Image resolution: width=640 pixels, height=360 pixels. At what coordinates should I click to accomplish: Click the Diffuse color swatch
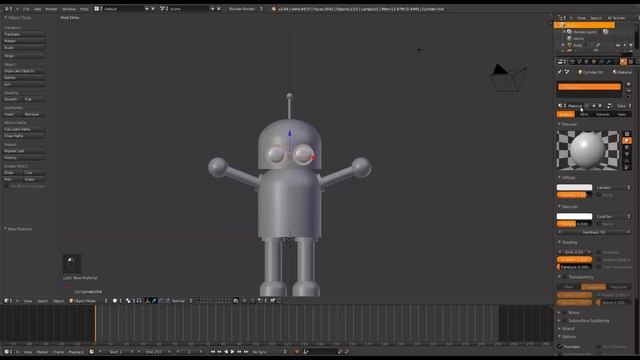pyautogui.click(x=574, y=187)
